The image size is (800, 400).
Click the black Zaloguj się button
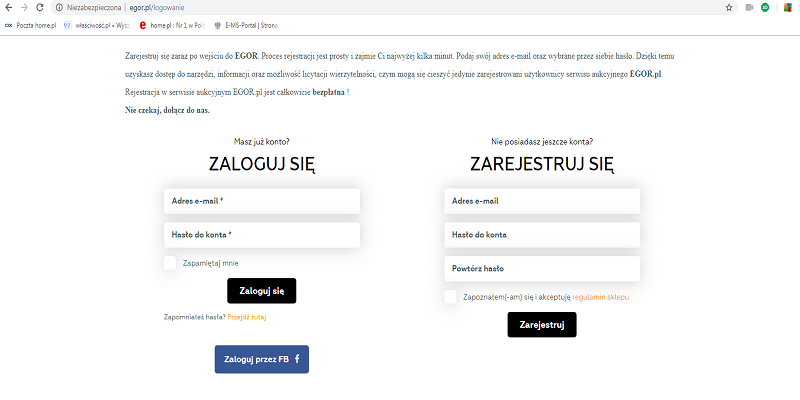tap(262, 291)
